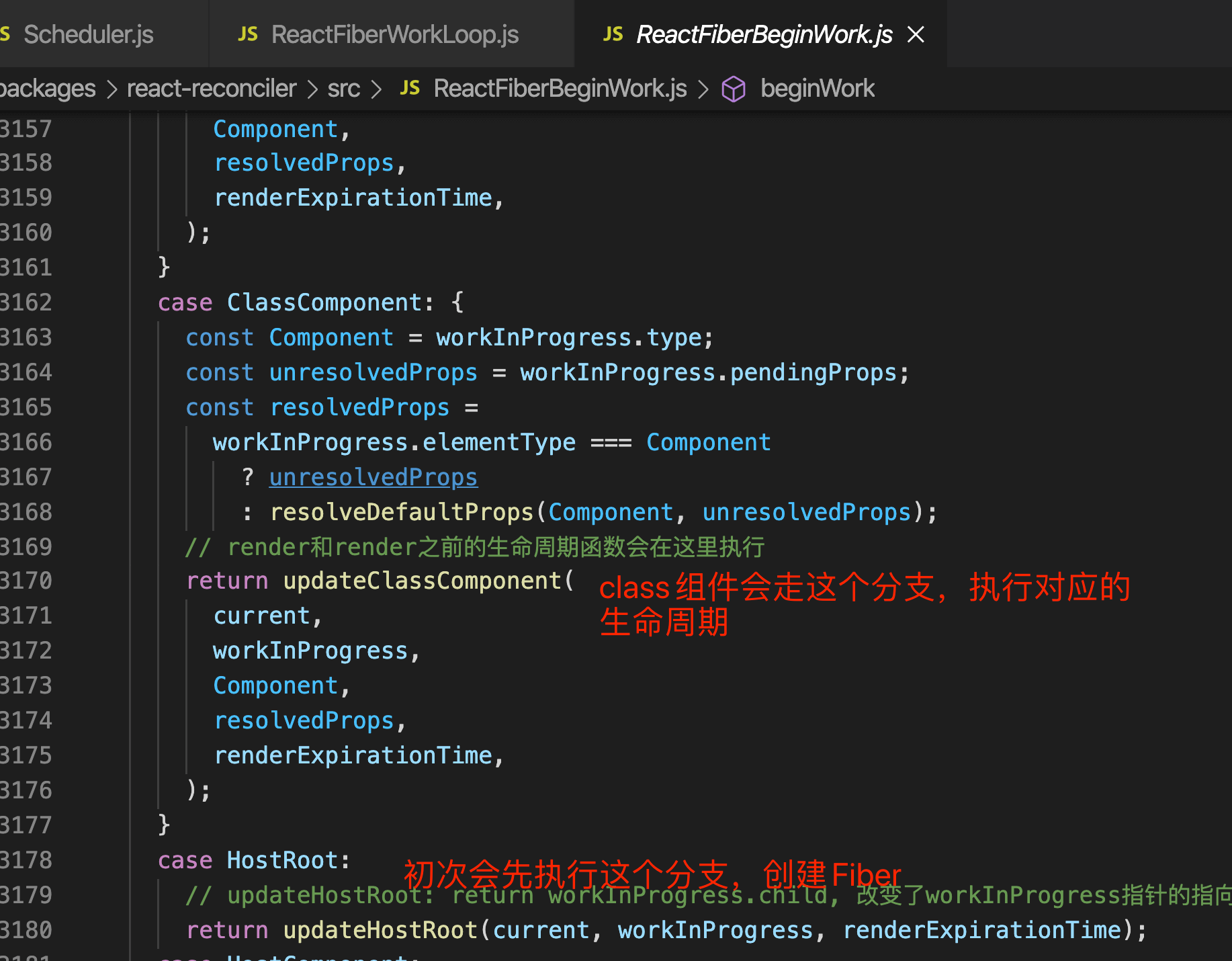Click 'current,' argument on line 3171
Viewport: 1232px width, 961px height.
click(x=268, y=616)
